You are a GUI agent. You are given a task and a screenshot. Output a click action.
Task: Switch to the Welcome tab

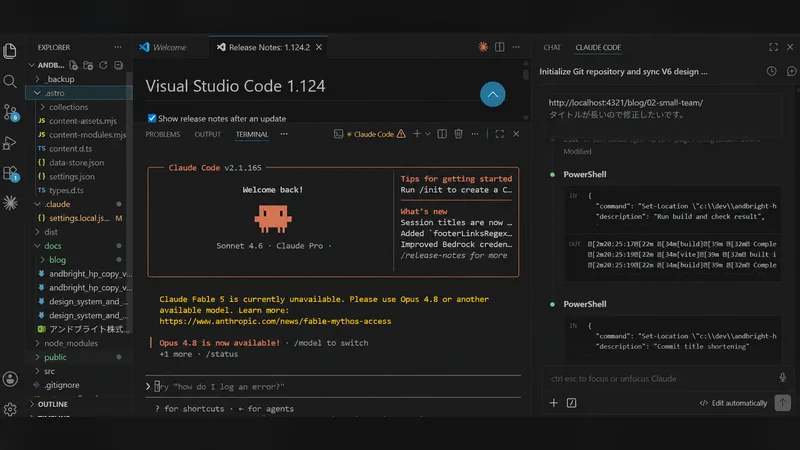[170, 47]
